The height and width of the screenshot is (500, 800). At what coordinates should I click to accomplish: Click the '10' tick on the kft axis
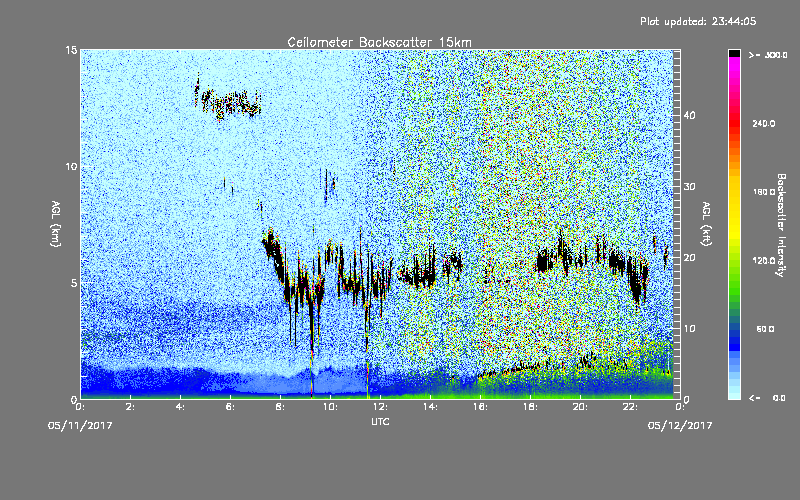tap(689, 329)
